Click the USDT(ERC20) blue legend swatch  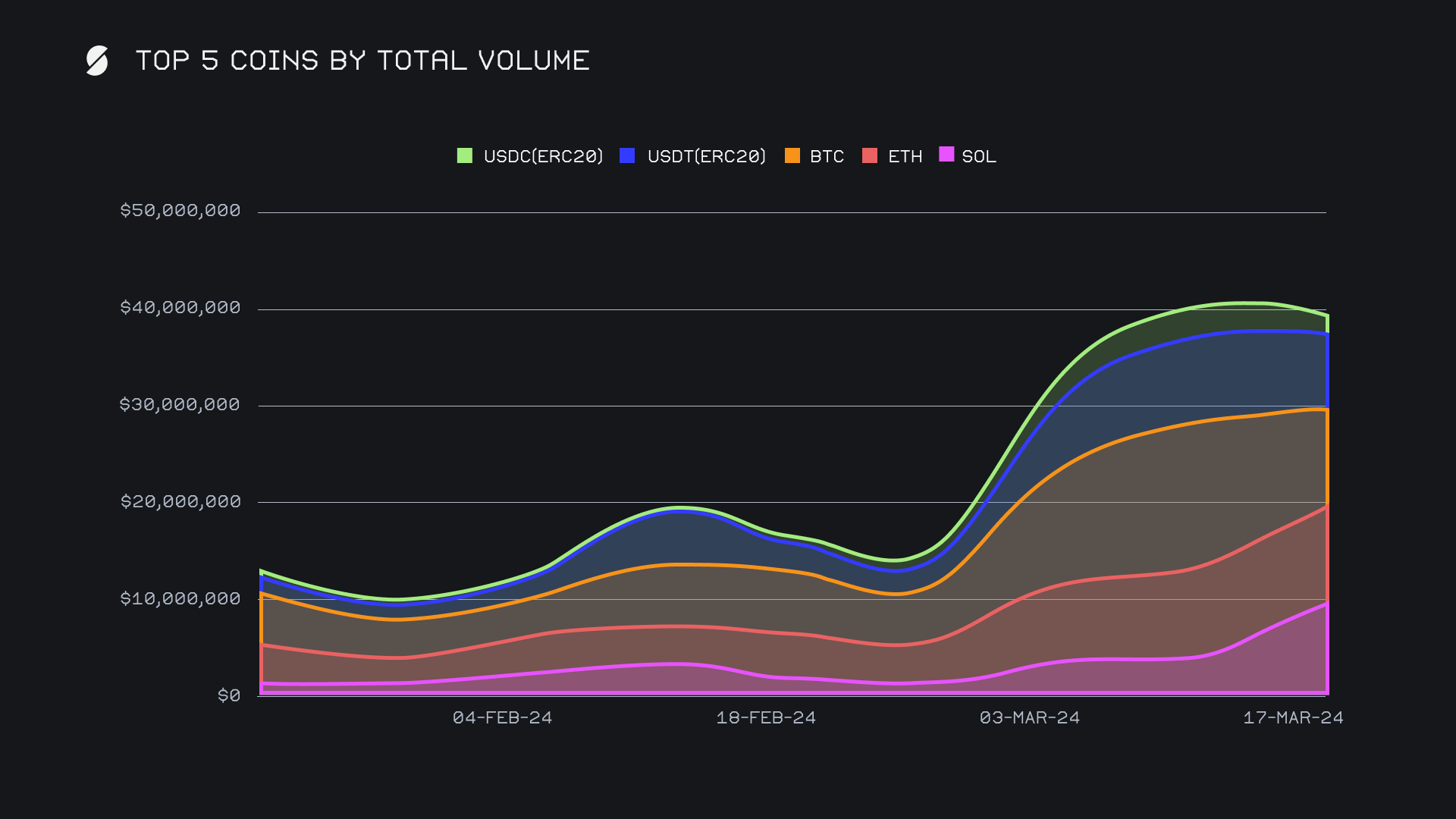pyautogui.click(x=627, y=155)
